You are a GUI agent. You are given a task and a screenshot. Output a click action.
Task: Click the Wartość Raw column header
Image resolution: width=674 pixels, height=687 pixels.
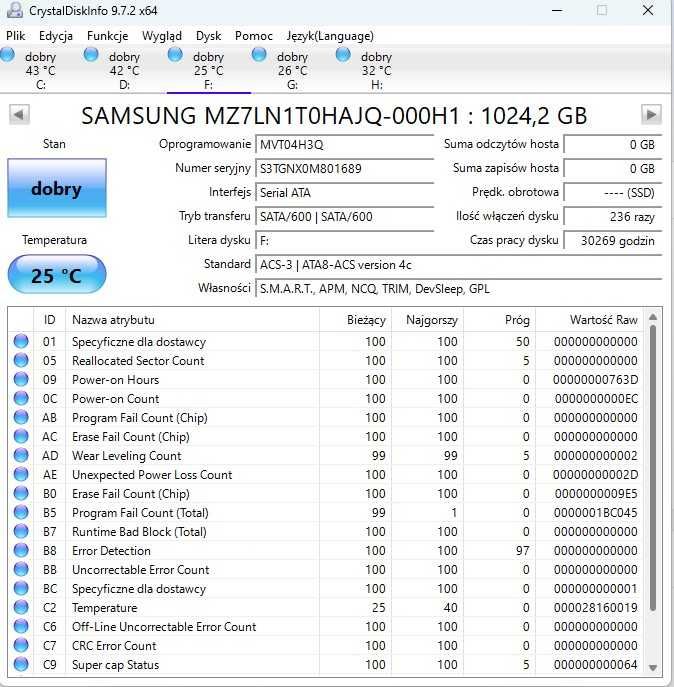(x=590, y=320)
